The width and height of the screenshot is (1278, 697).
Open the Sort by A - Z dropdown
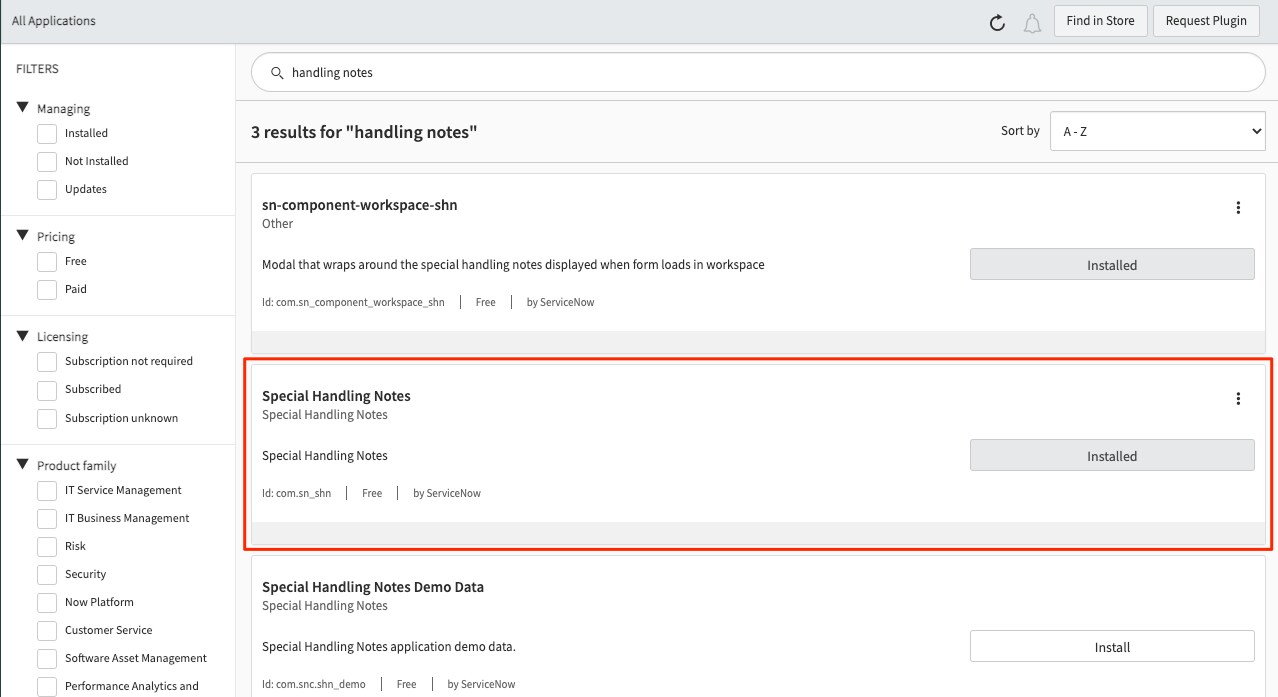pyautogui.click(x=1157, y=131)
